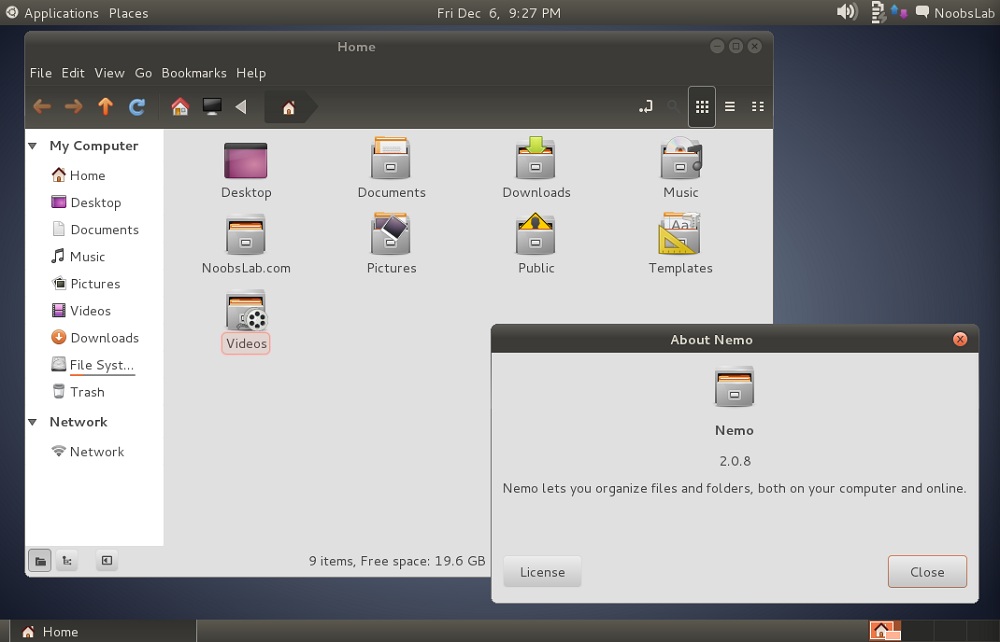Image resolution: width=1000 pixels, height=642 pixels.
Task: Click the status bar items and free space text
Action: pyautogui.click(x=397, y=561)
